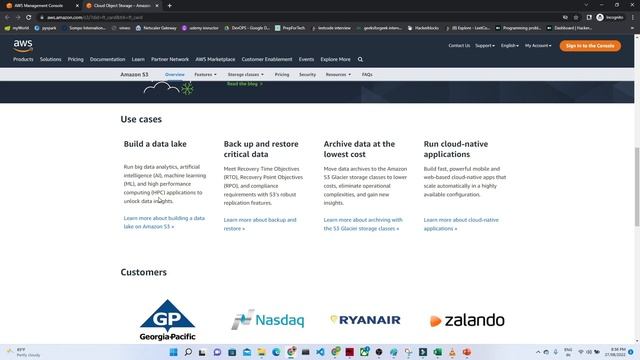This screenshot has height=360, width=640.
Task: Open the Security tab in S3 navigation
Action: pyautogui.click(x=307, y=75)
